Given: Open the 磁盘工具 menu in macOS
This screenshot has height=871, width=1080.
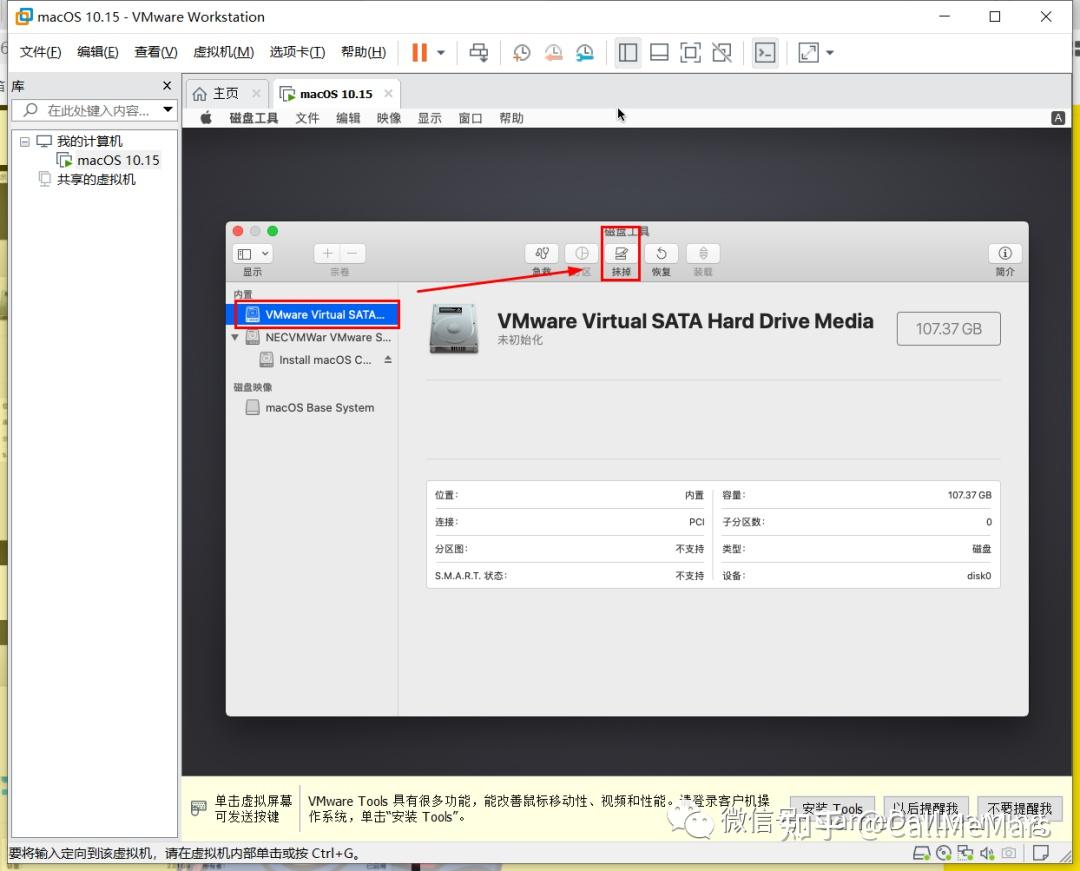Looking at the screenshot, I should click(x=253, y=118).
